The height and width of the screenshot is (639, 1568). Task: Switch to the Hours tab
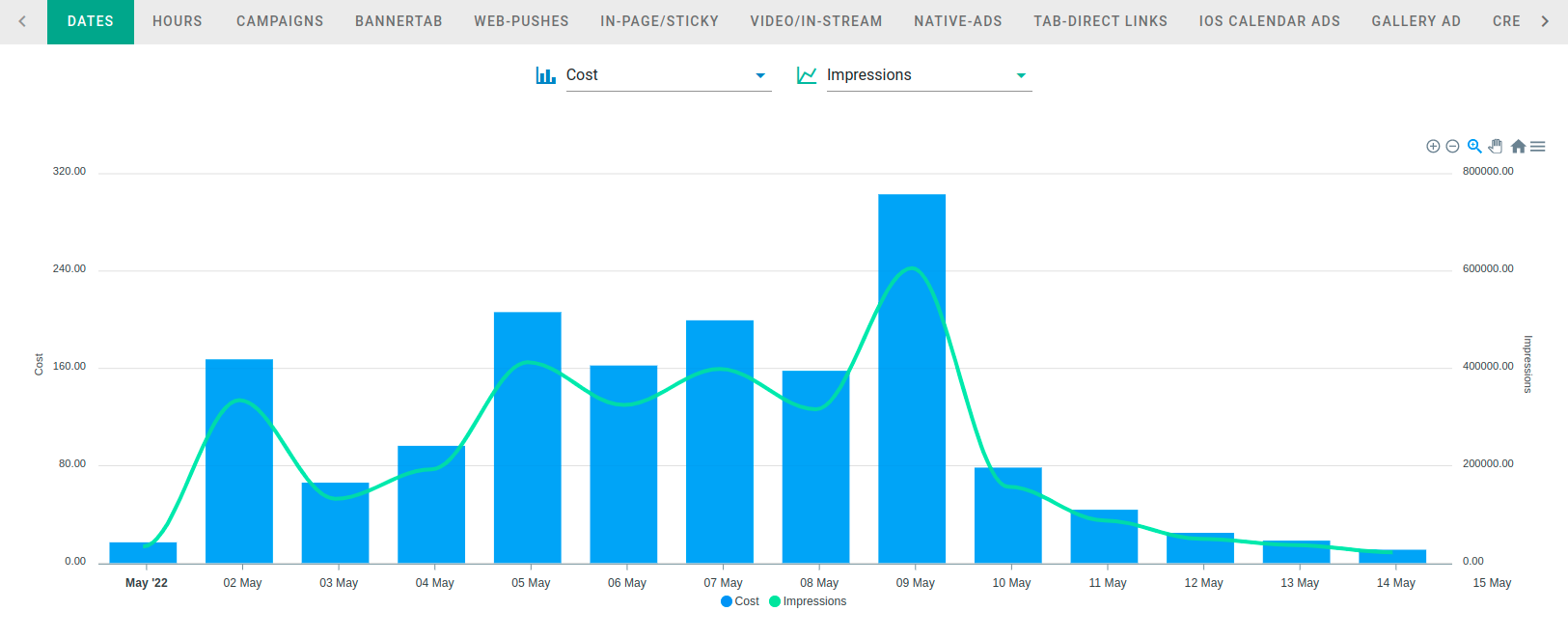tap(178, 21)
